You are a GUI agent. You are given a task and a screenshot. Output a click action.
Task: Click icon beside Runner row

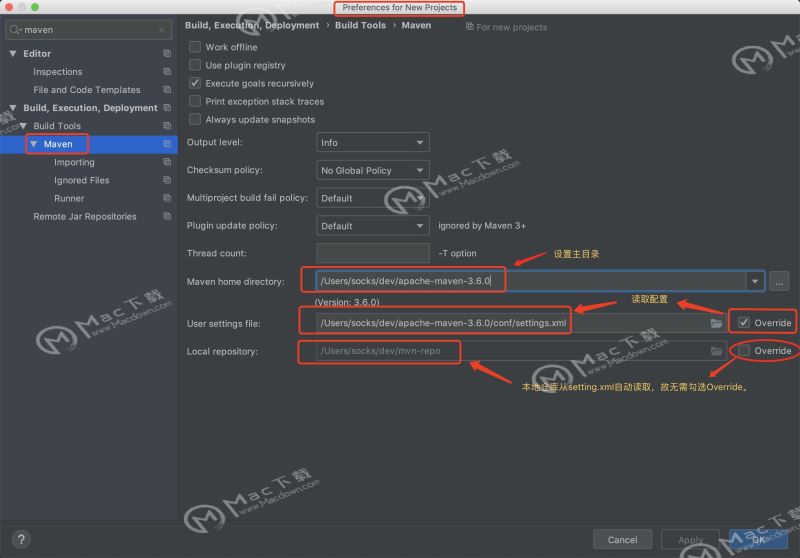tap(167, 198)
